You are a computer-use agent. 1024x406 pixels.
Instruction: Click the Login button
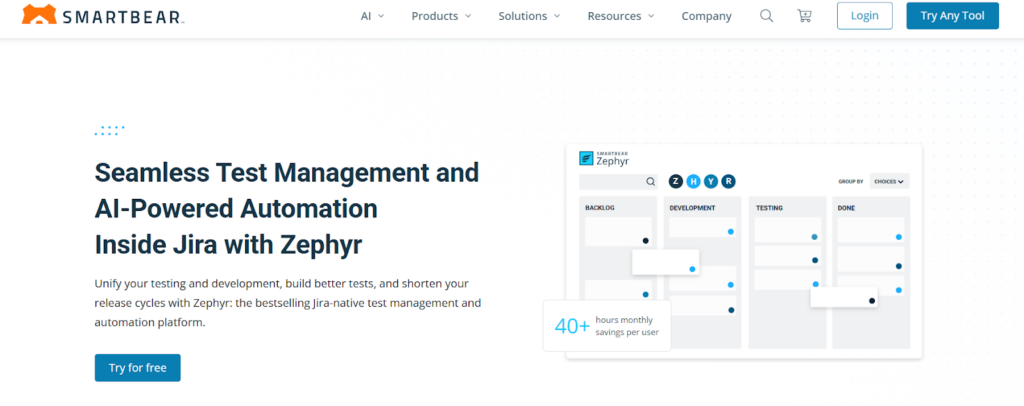864,16
